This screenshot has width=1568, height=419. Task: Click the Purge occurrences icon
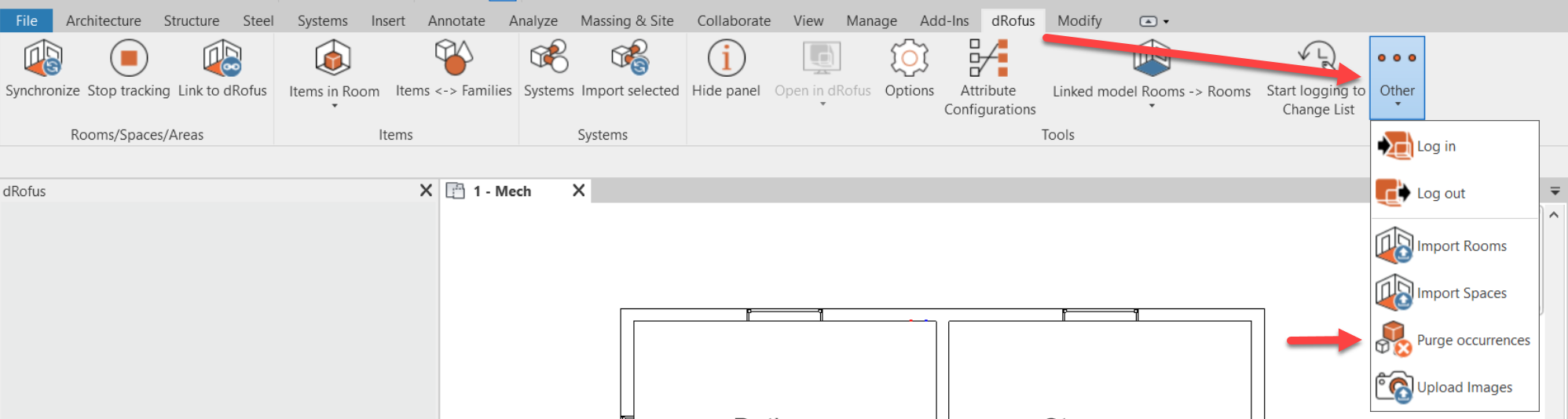1394,339
